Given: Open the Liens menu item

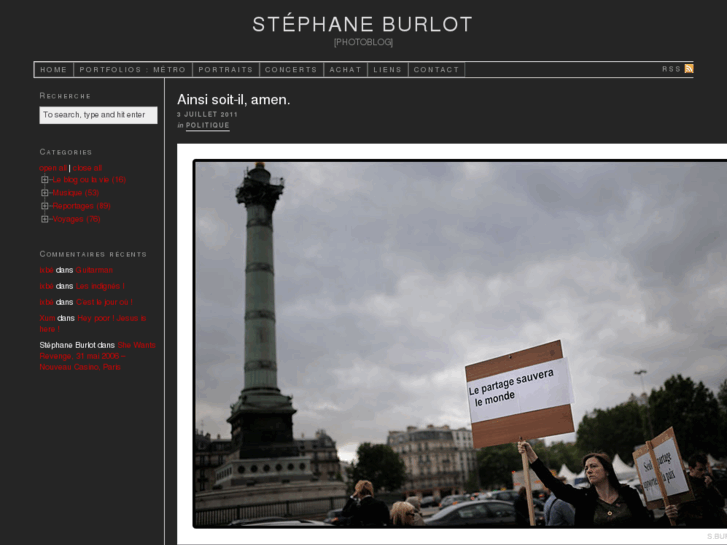Looking at the screenshot, I should 388,70.
